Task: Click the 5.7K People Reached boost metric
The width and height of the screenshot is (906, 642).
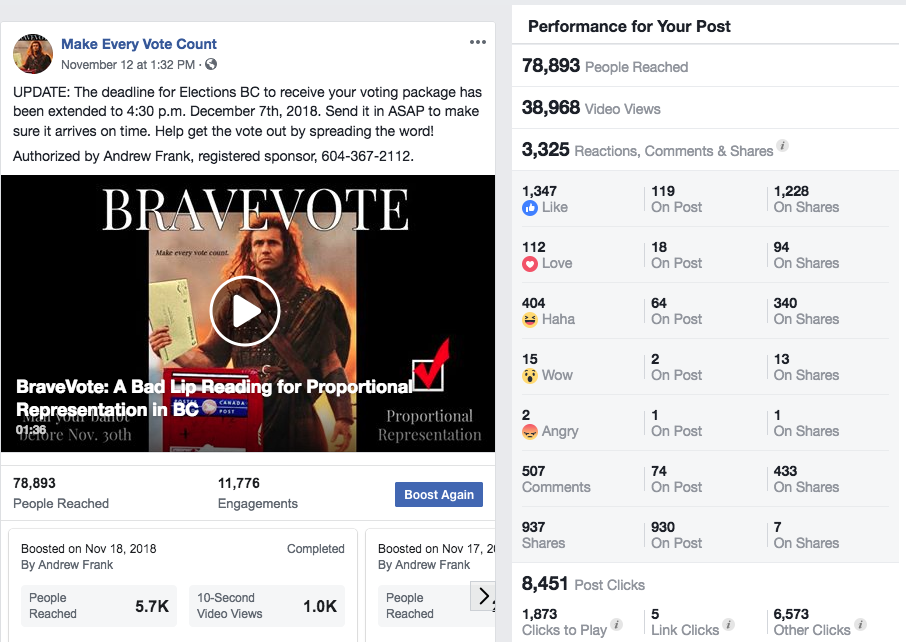Action: (x=99, y=606)
